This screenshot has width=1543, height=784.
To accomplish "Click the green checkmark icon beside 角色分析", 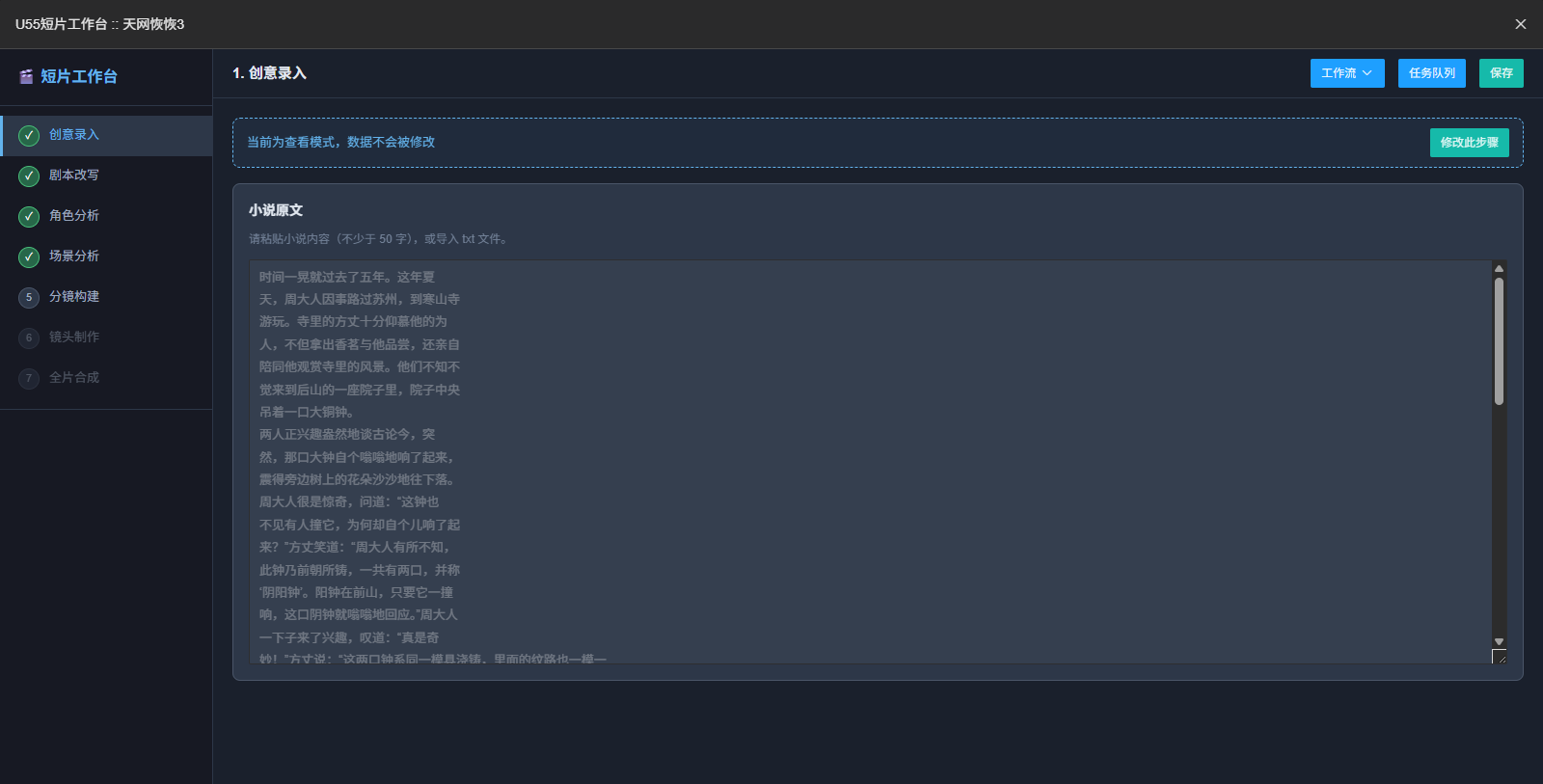I will pyautogui.click(x=29, y=216).
